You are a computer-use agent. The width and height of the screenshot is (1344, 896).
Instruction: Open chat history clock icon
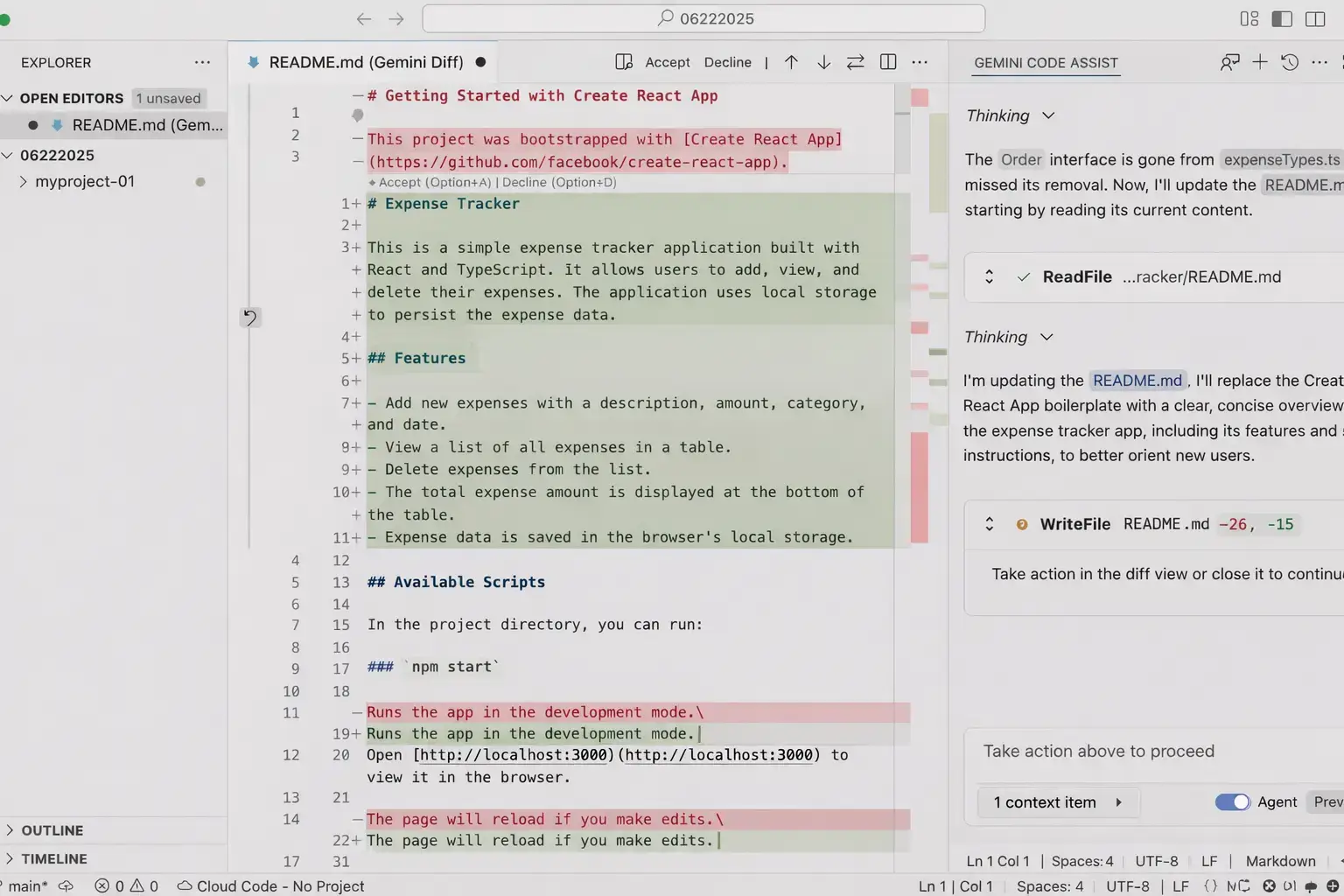(x=1290, y=62)
